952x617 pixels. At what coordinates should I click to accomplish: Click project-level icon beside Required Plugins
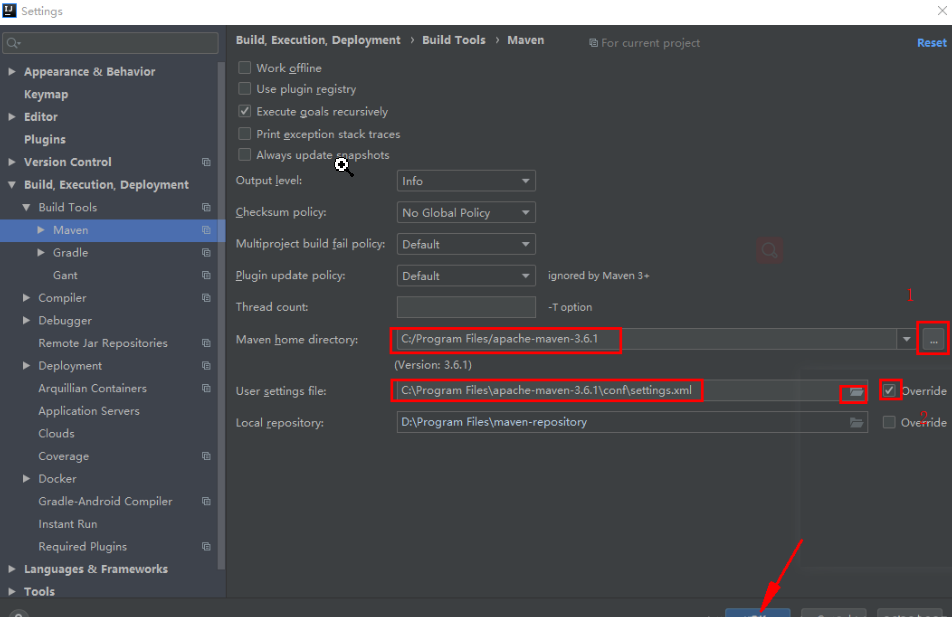pyautogui.click(x=206, y=547)
